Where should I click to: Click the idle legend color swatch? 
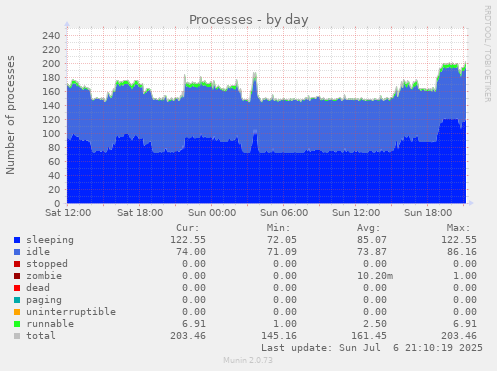pos(17,252)
